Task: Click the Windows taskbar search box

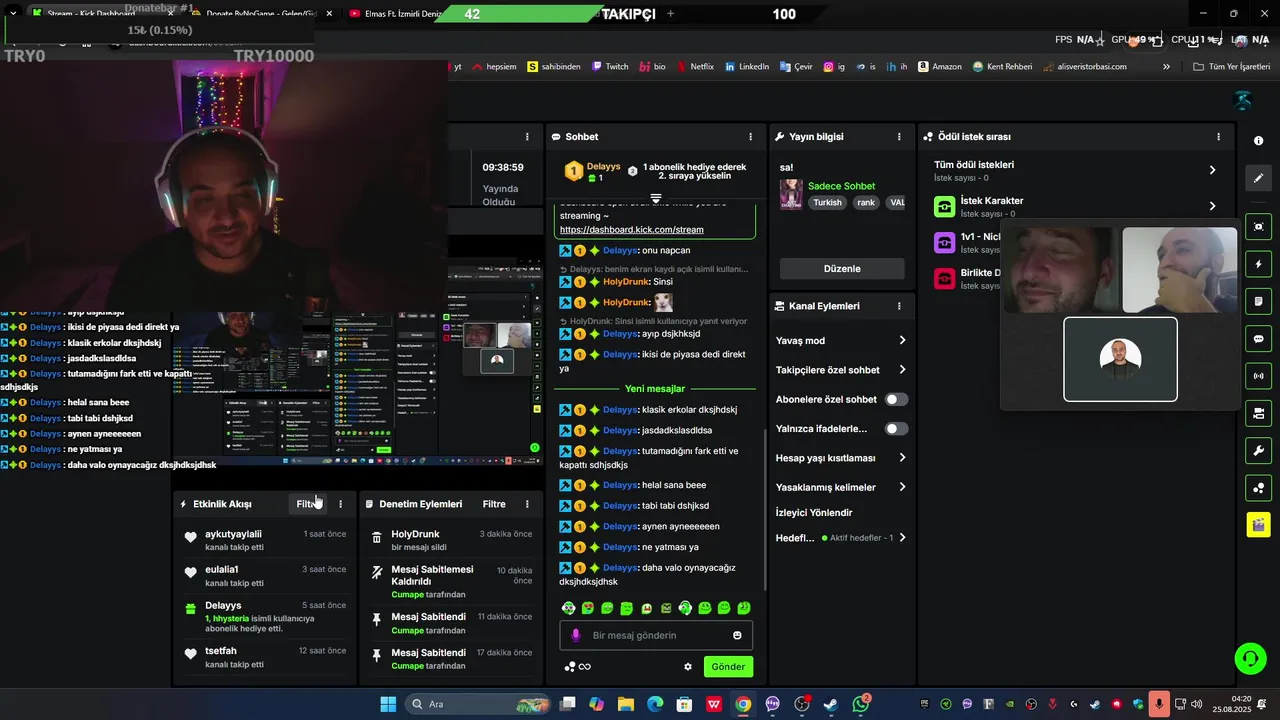Action: 478,704
